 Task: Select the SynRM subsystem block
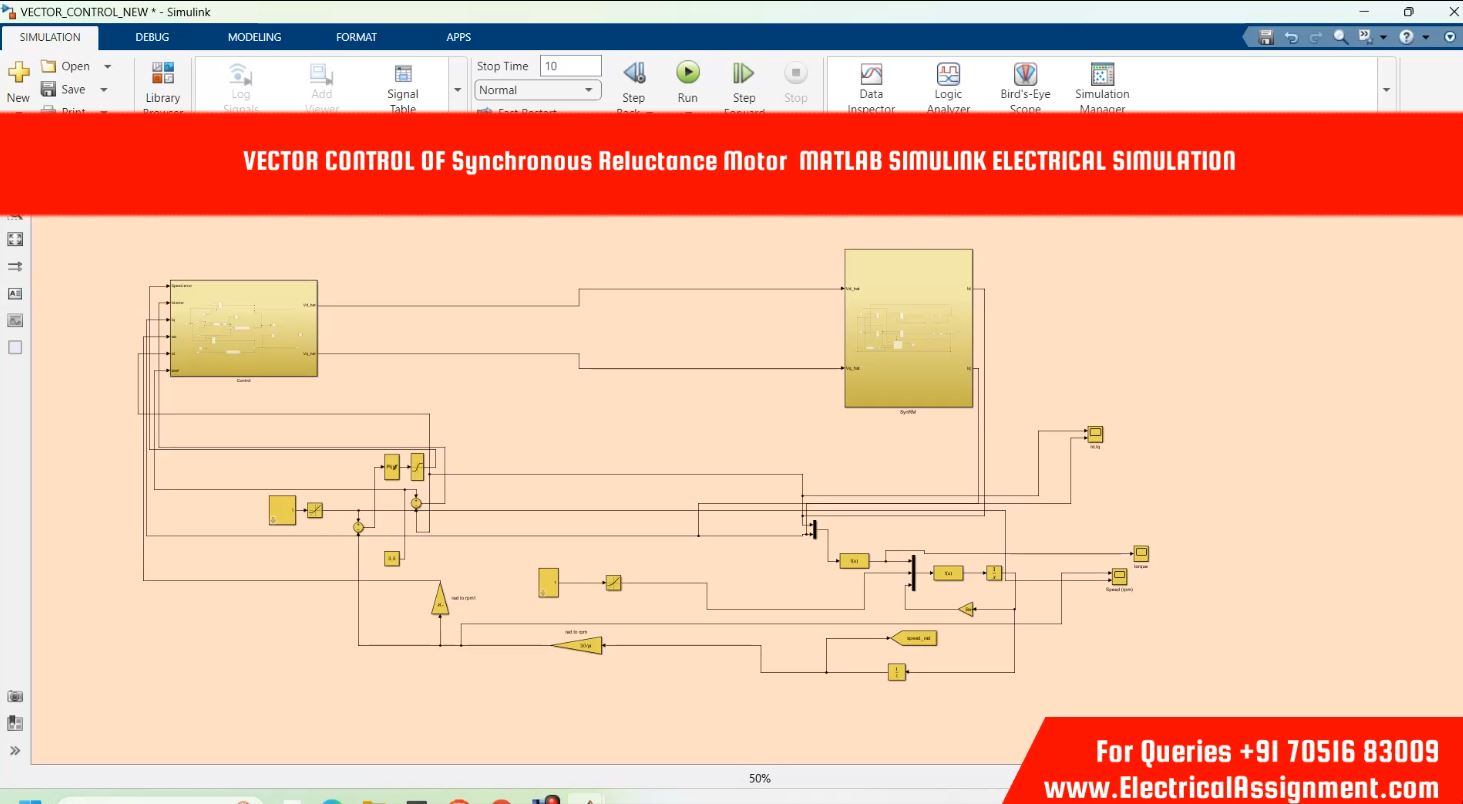tap(908, 328)
